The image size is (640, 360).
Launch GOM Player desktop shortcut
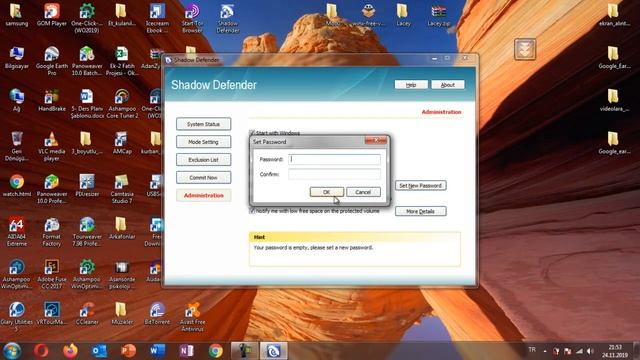coord(51,15)
